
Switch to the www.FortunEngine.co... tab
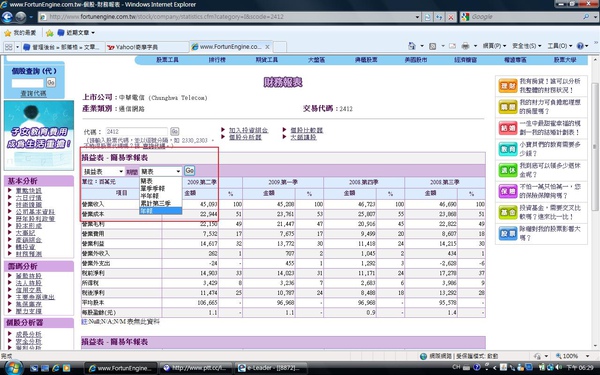(x=230, y=47)
